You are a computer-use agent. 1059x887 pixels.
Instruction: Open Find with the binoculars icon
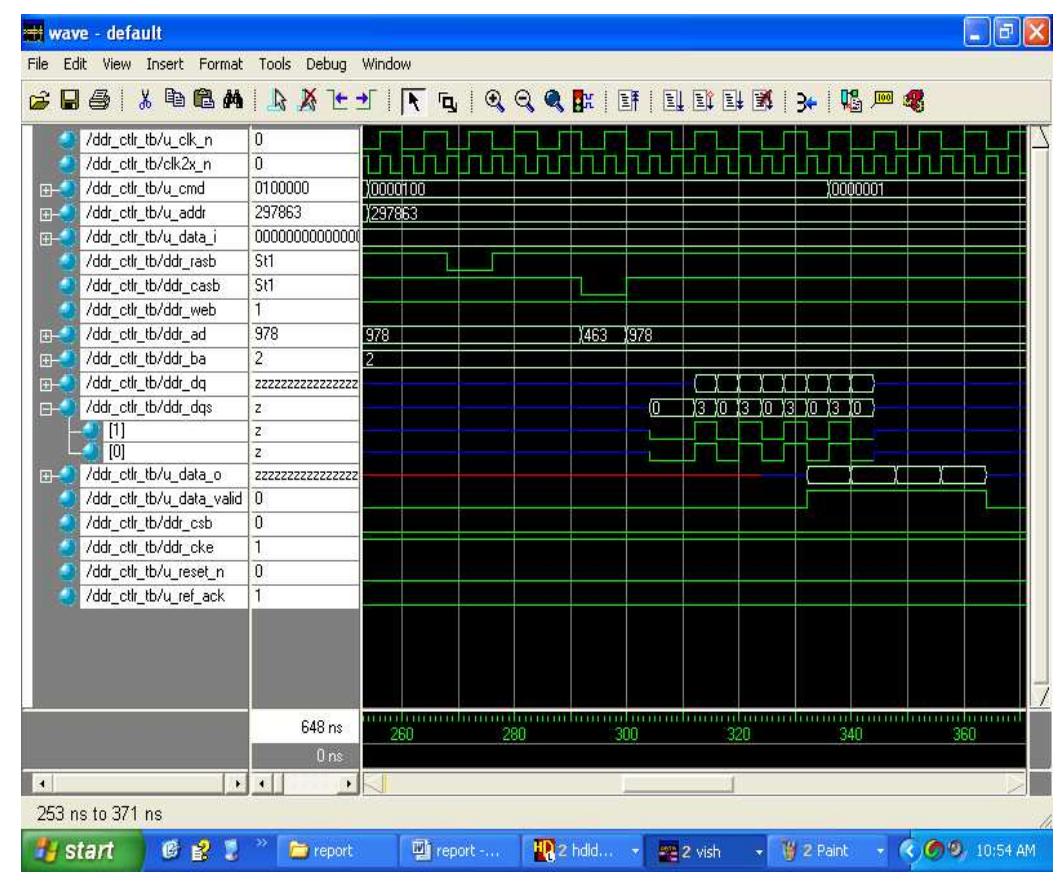click(x=233, y=98)
